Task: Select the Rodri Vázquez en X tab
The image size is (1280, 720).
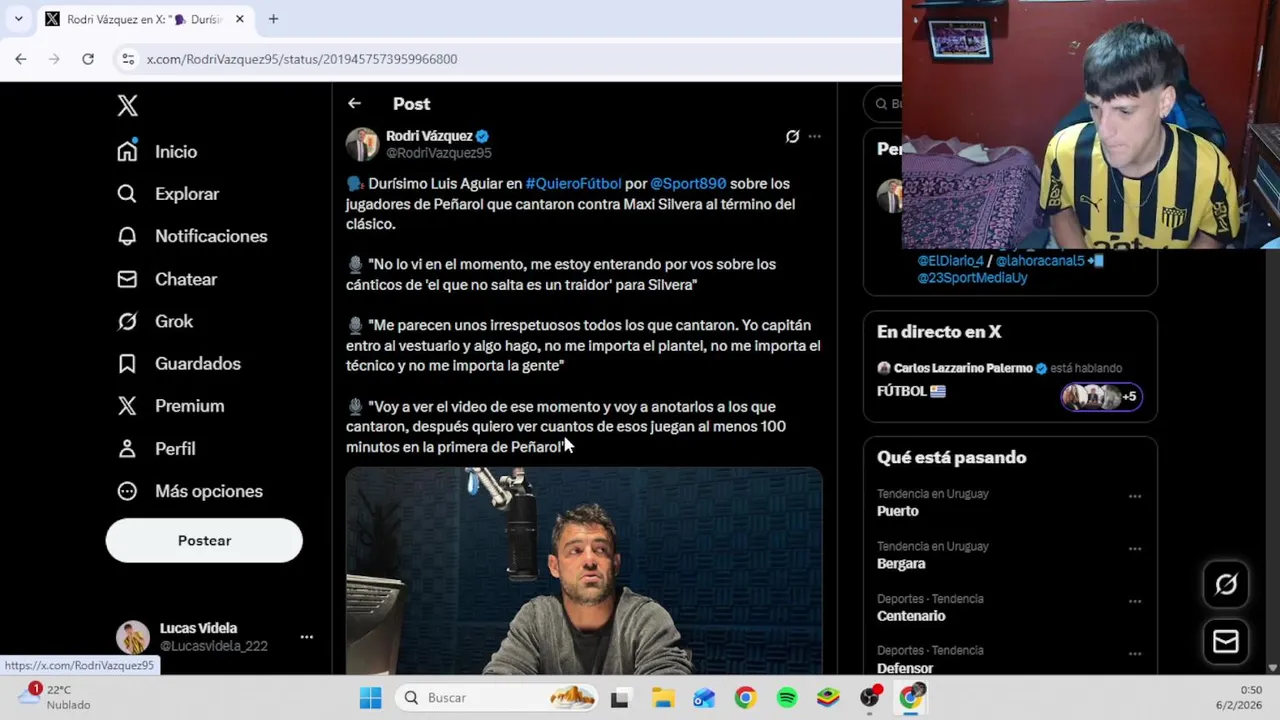Action: [x=145, y=19]
